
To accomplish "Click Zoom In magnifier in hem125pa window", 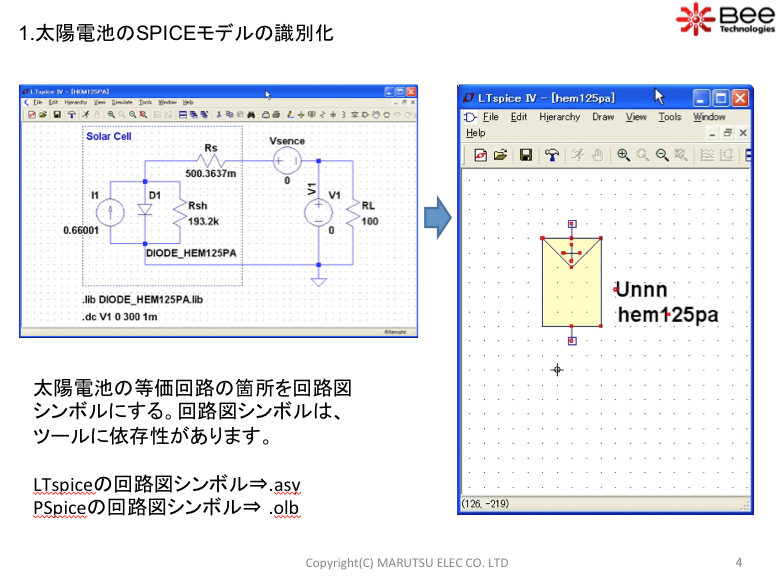I will pos(623,155).
